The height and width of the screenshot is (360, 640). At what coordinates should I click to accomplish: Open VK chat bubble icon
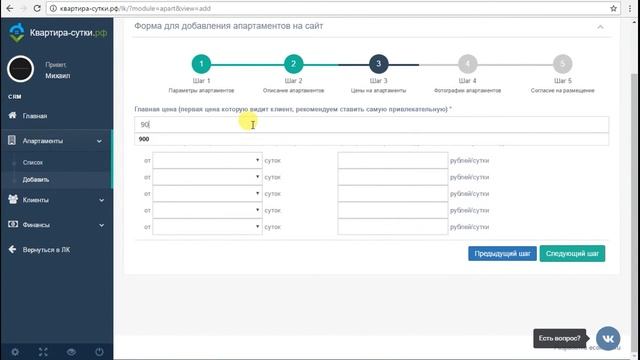click(608, 338)
